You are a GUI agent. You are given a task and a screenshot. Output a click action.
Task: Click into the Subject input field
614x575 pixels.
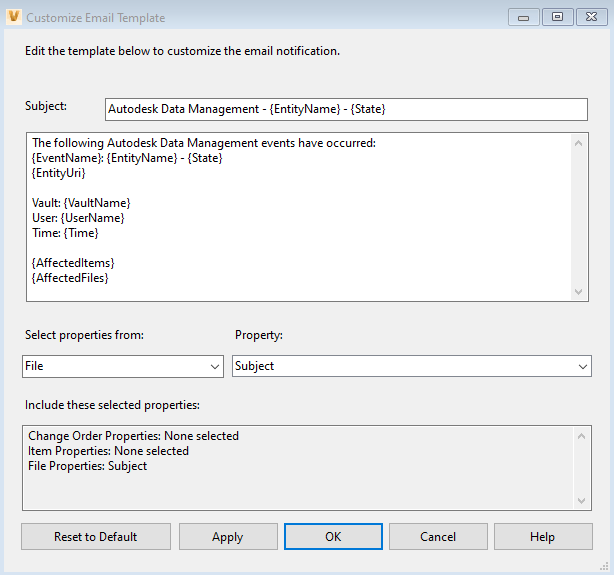click(346, 109)
